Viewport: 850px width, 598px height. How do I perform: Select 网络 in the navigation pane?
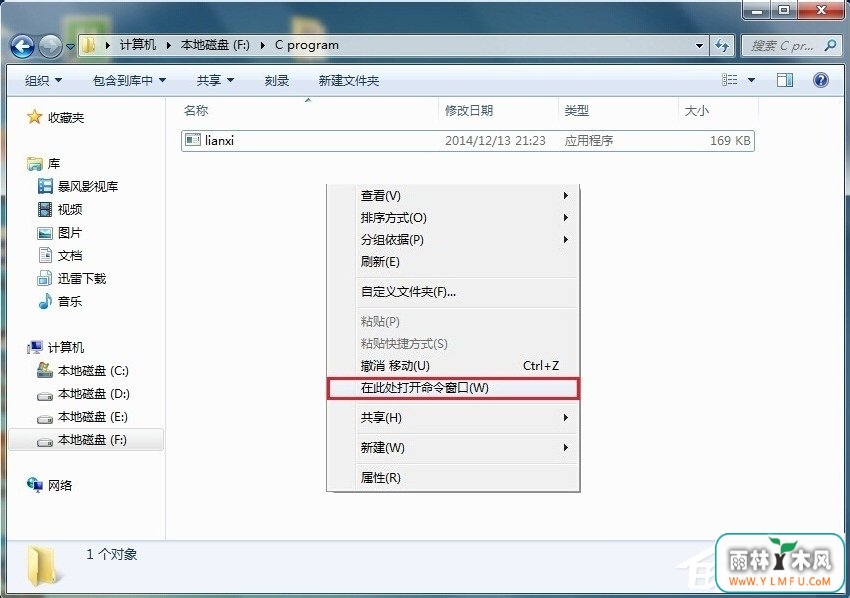point(49,485)
